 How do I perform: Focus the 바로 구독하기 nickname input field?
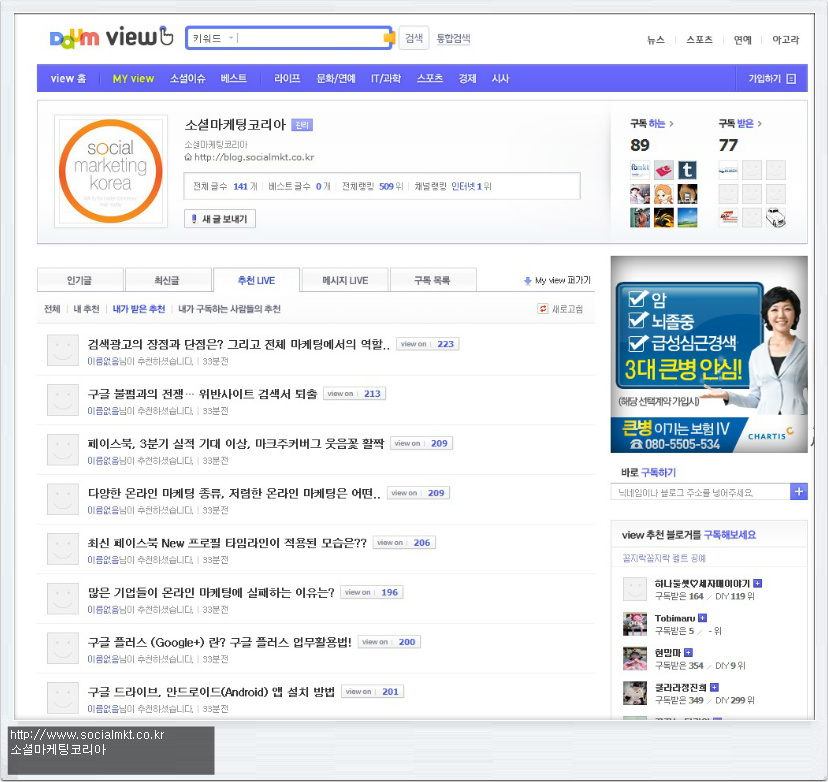[x=700, y=492]
